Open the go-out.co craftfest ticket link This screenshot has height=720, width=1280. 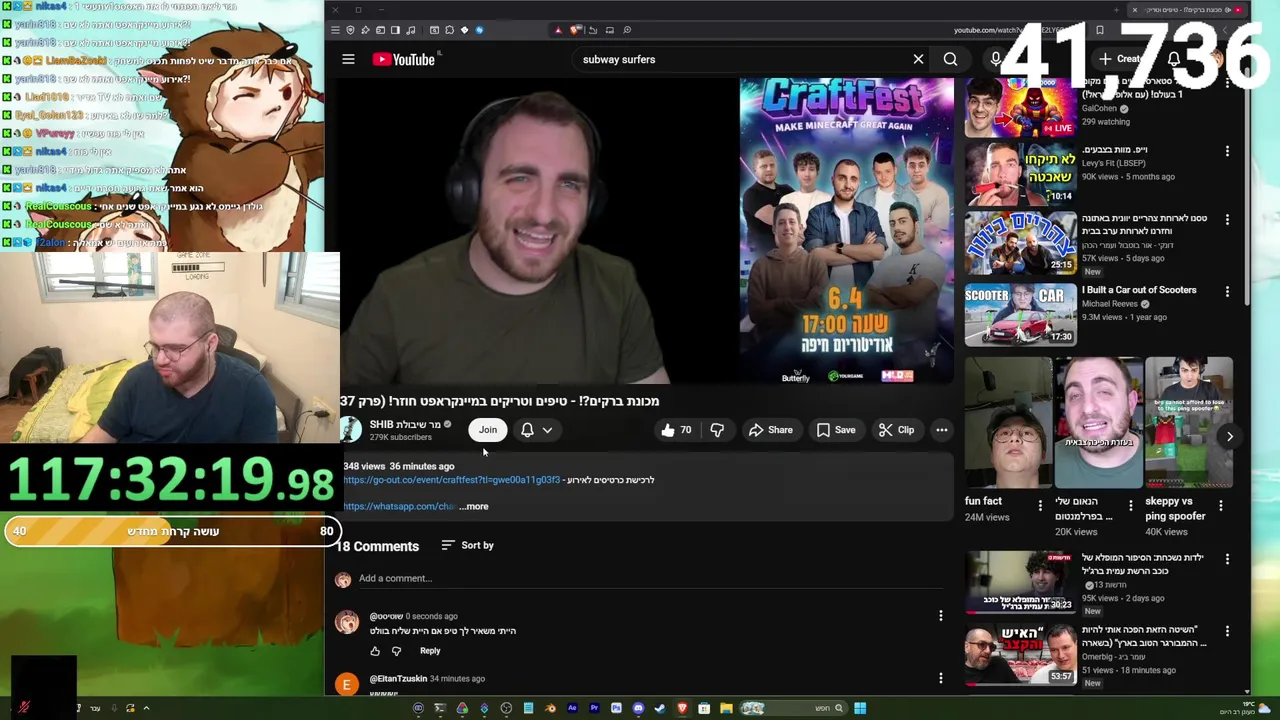click(451, 480)
